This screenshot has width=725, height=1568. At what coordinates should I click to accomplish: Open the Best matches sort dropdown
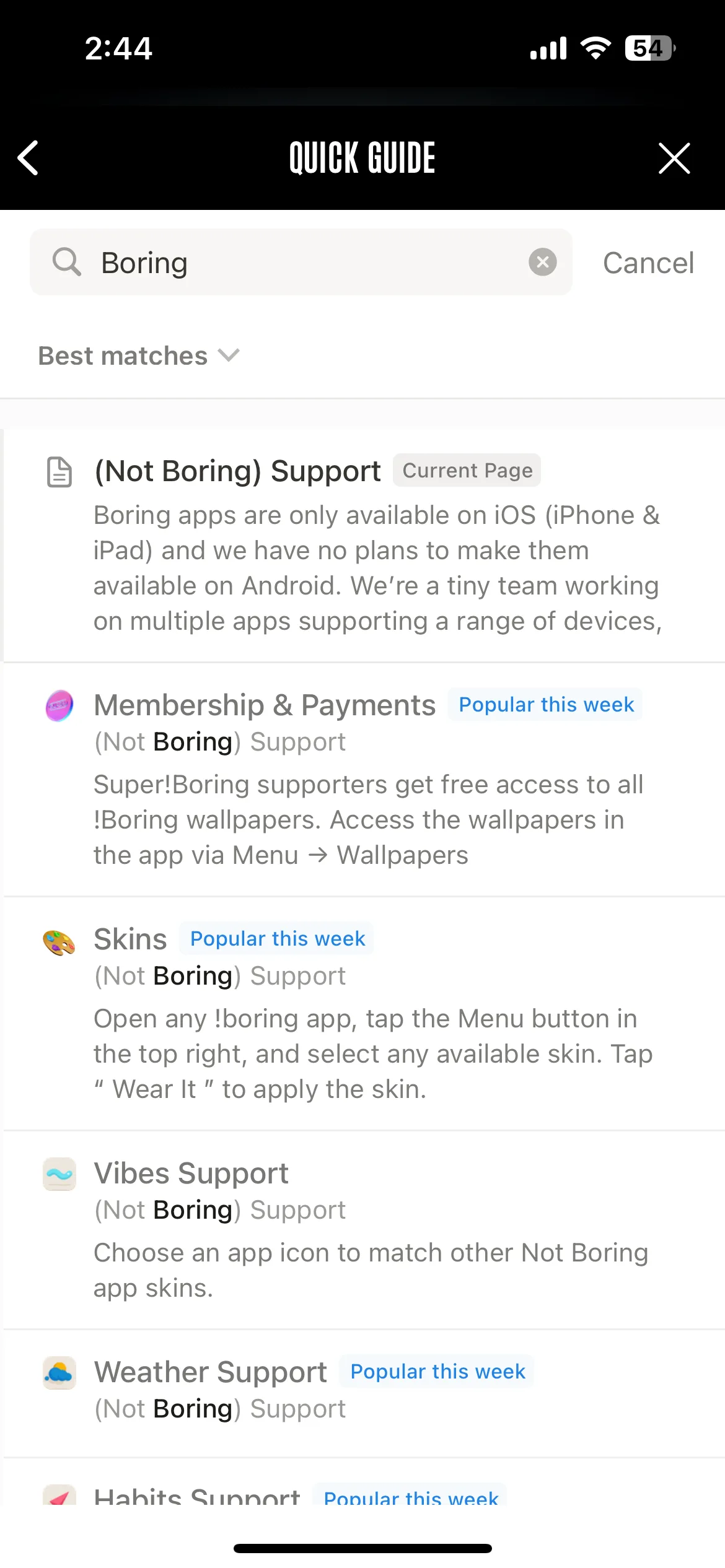(139, 355)
